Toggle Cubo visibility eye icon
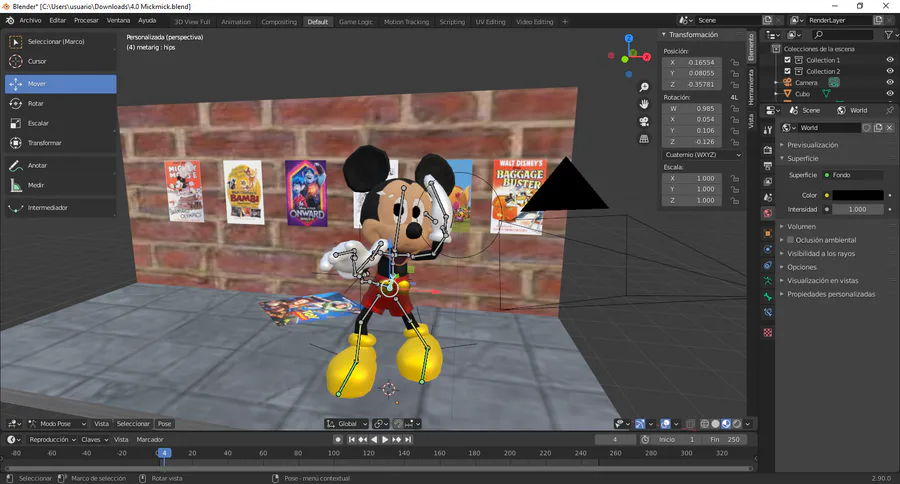The width and height of the screenshot is (900, 484). [890, 94]
